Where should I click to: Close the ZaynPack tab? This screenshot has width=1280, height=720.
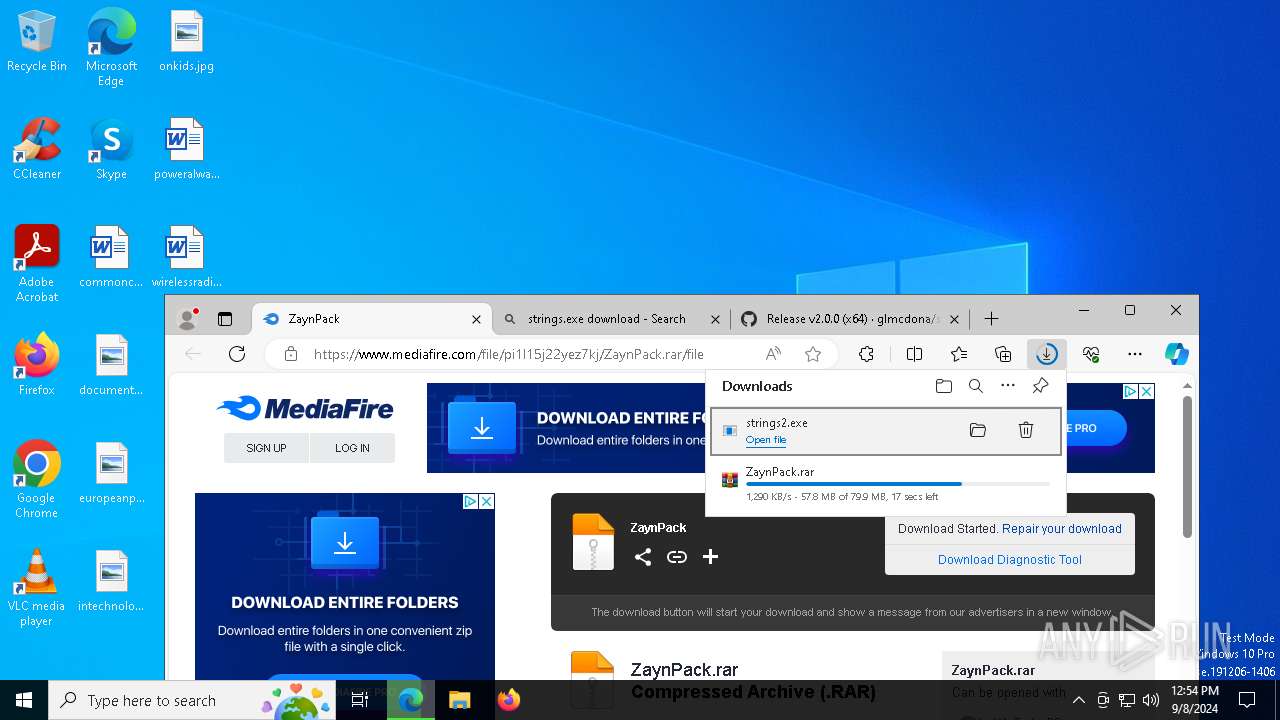[x=476, y=319]
